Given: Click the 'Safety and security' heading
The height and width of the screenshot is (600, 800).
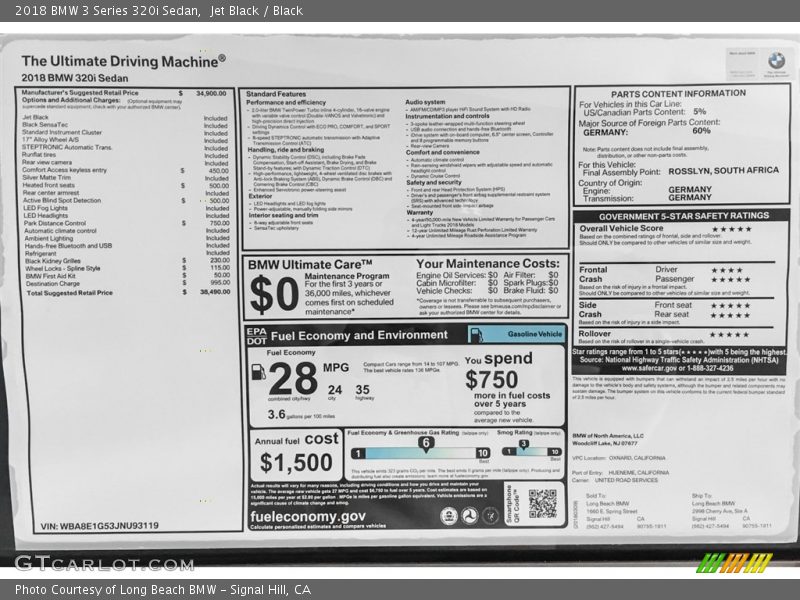Looking at the screenshot, I should coord(434,182).
